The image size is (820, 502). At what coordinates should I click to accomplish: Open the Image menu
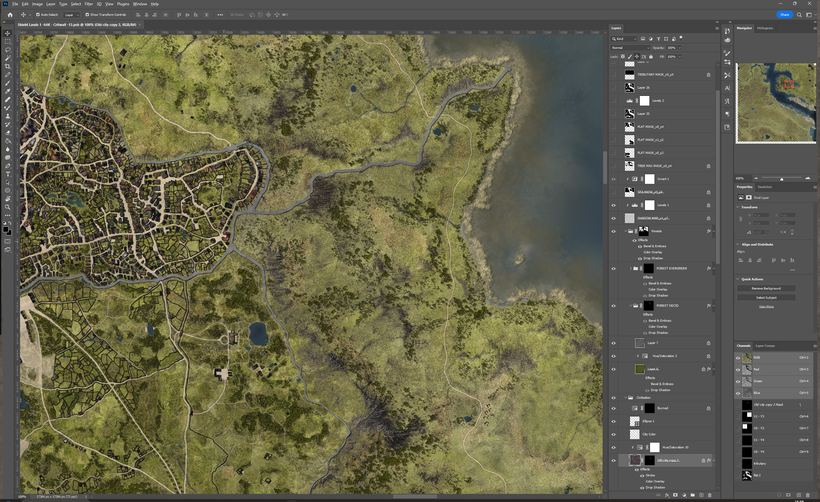37,4
